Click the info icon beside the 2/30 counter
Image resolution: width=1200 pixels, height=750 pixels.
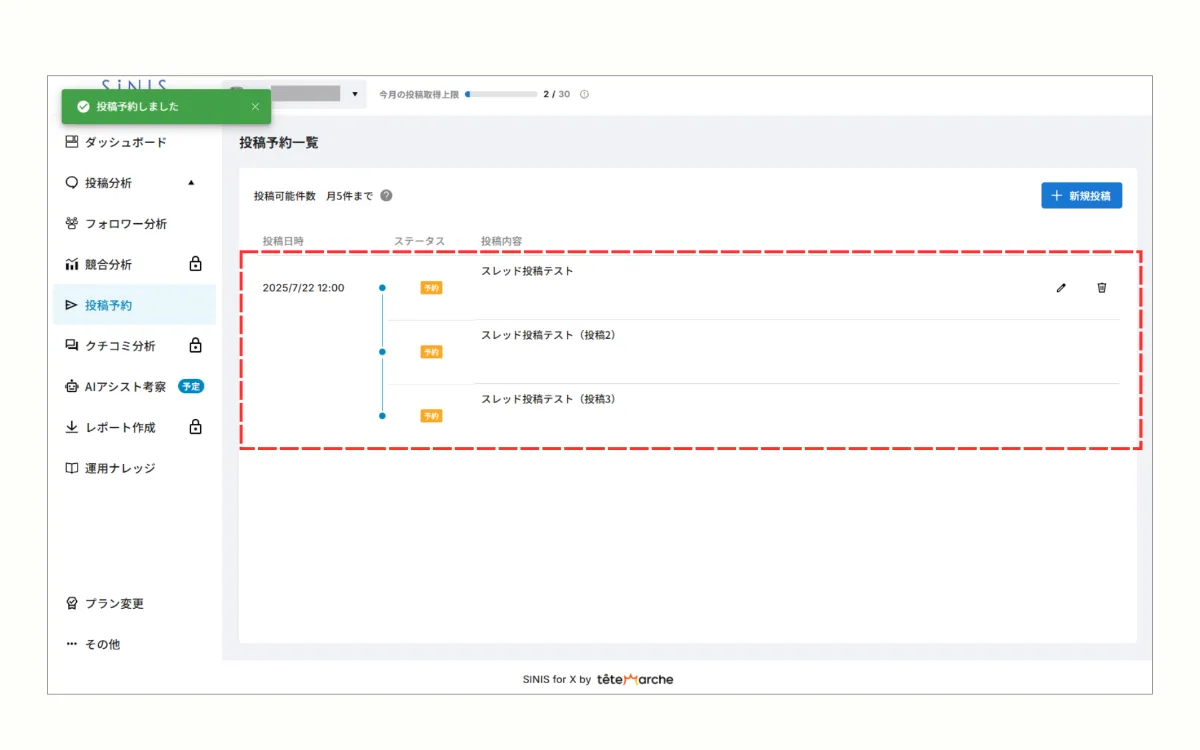pyautogui.click(x=583, y=94)
